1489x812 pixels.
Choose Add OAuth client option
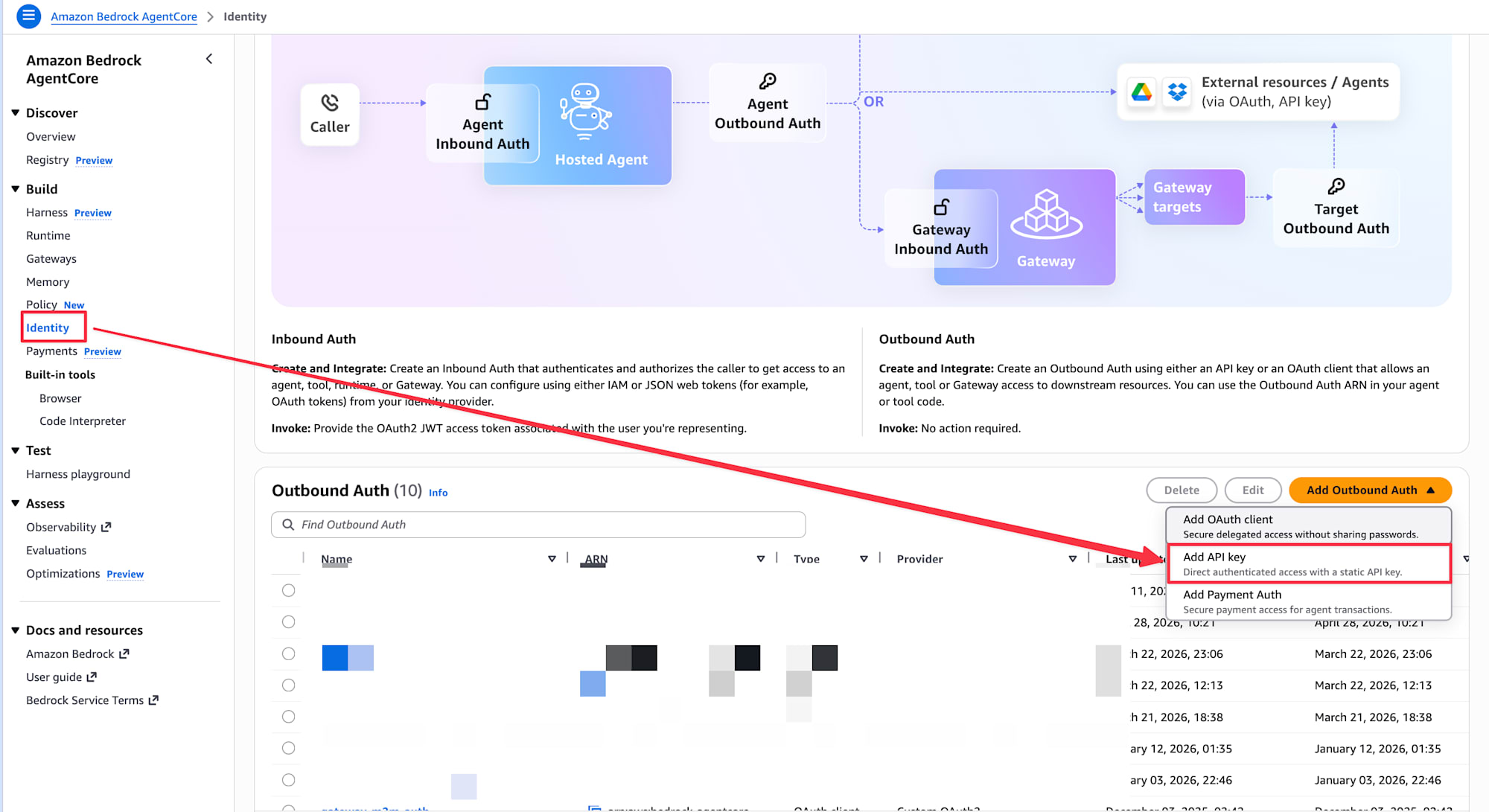pyautogui.click(x=1308, y=526)
